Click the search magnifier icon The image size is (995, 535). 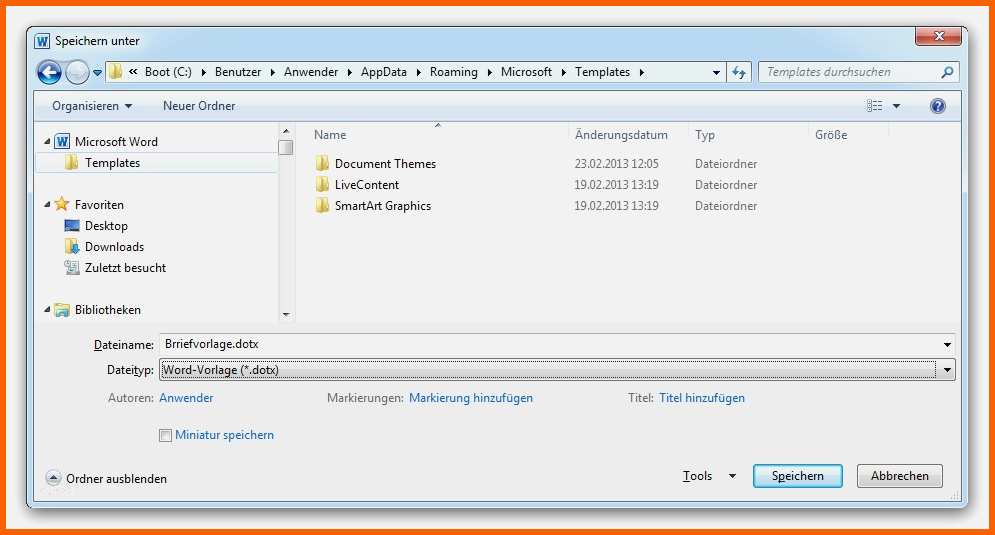click(x=947, y=72)
